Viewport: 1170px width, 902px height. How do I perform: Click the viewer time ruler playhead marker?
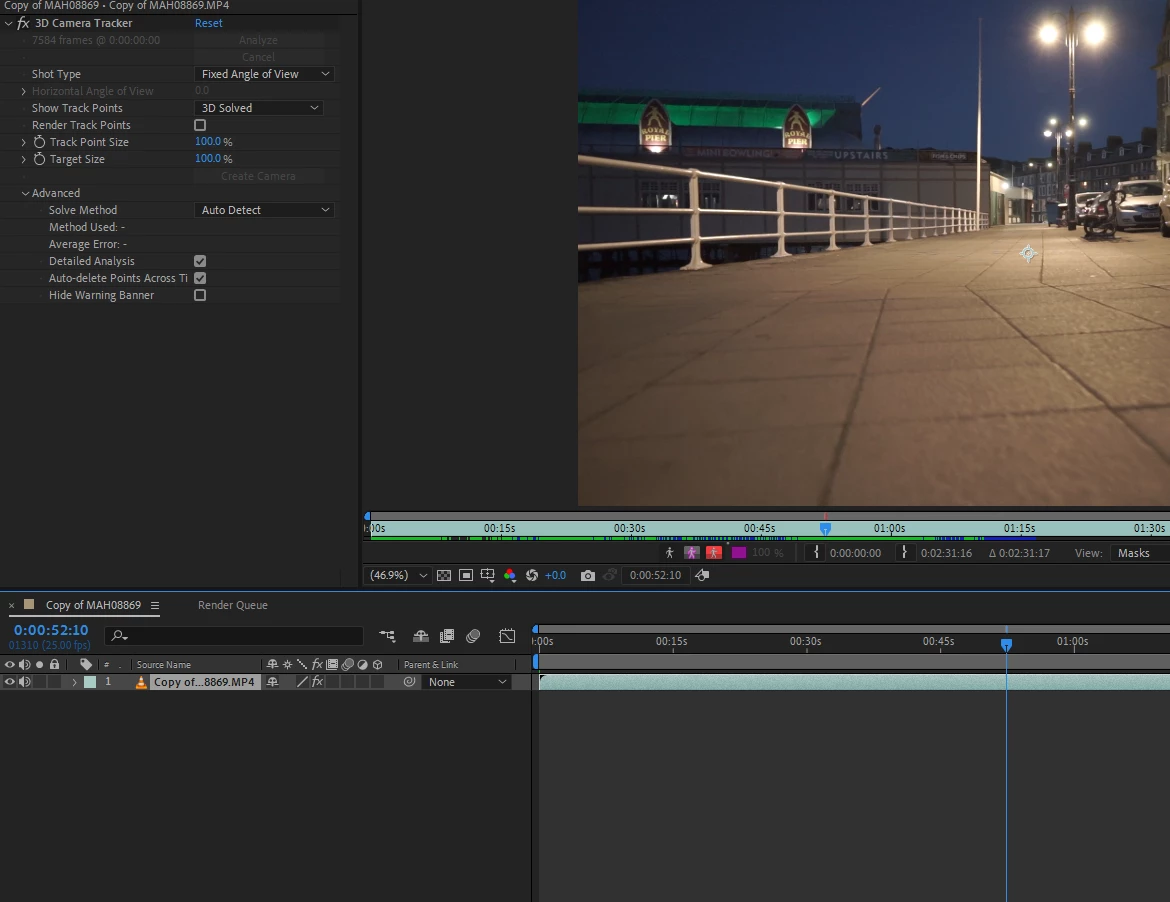tap(825, 528)
